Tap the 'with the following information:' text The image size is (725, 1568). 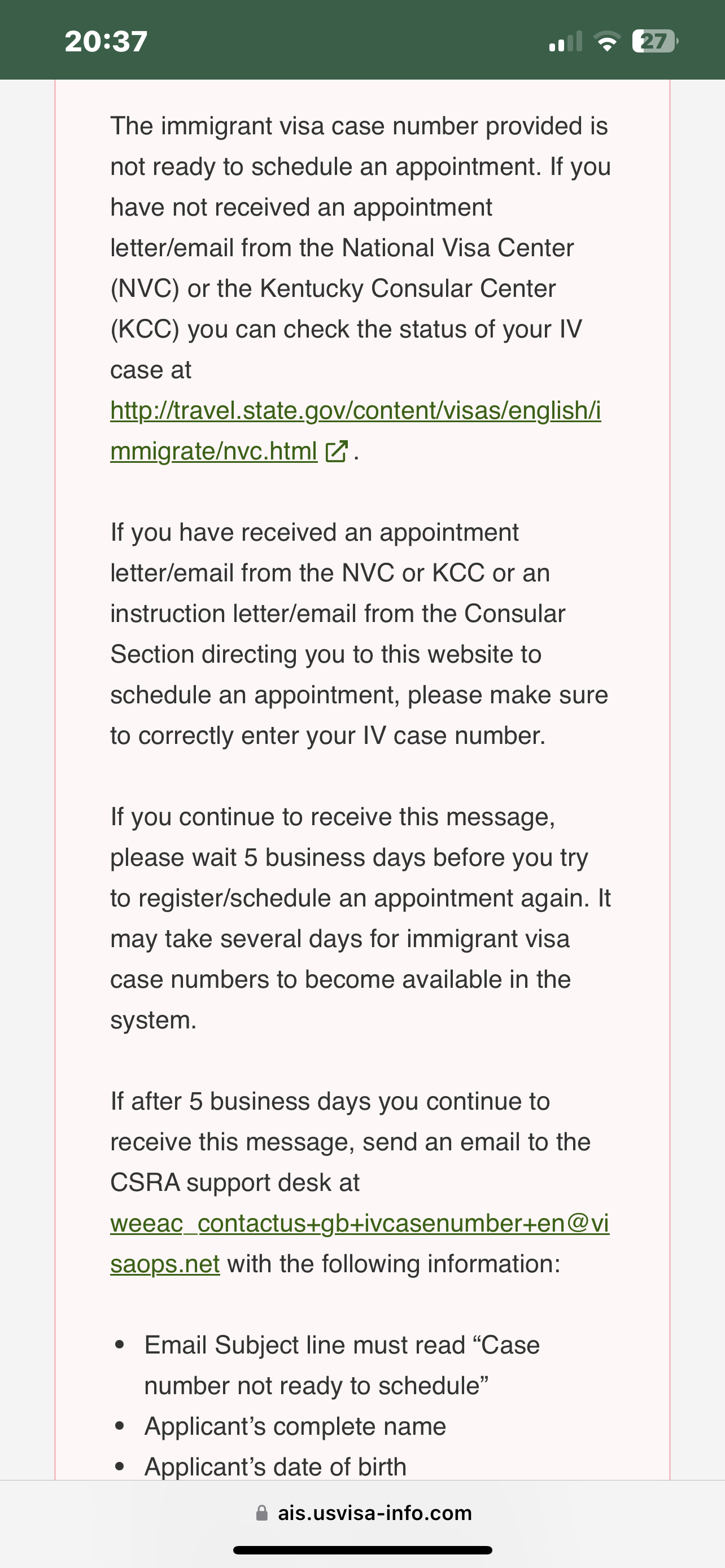(394, 1264)
